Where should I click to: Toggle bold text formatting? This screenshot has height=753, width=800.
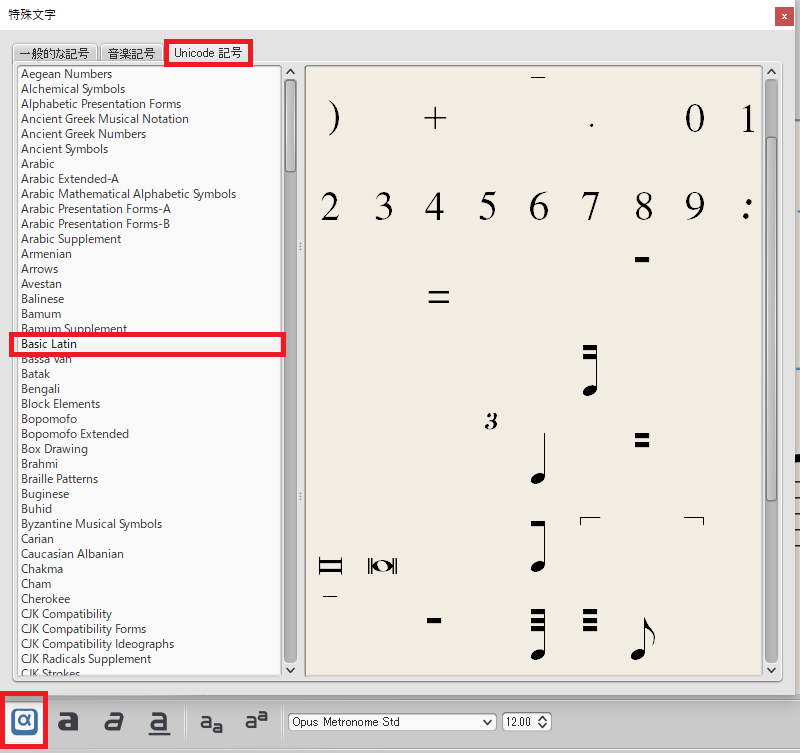66,721
